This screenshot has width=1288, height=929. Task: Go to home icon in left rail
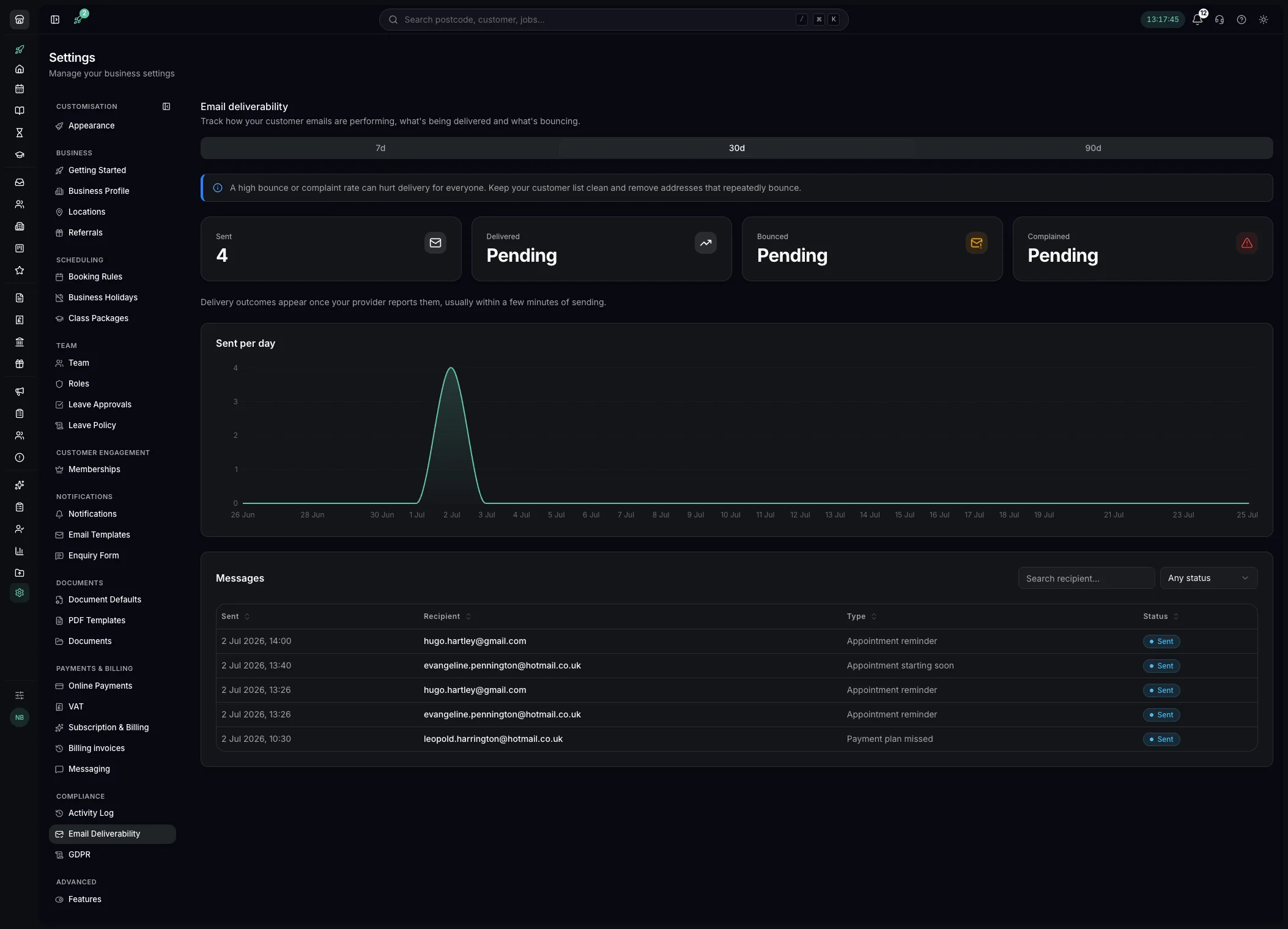(20, 69)
